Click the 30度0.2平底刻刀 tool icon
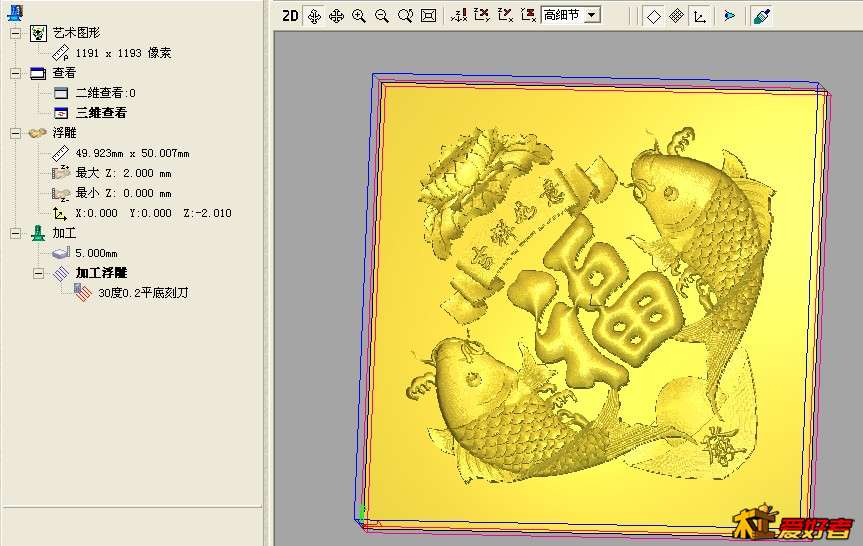Screen dimensions: 863x546 point(83,293)
